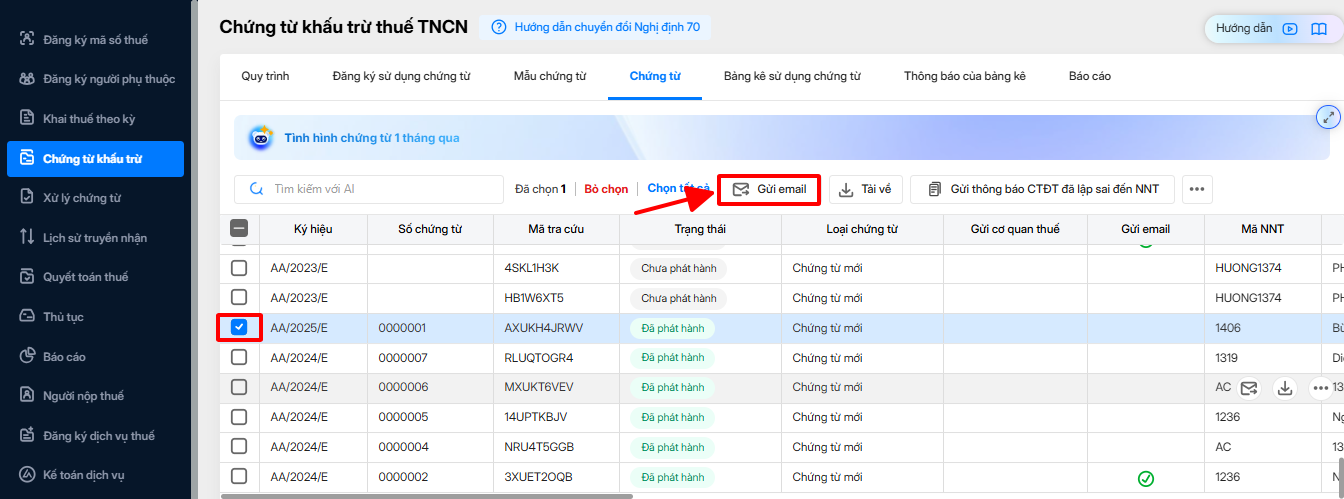Click the row email envelope icon
The image size is (1344, 499).
coord(1249,388)
